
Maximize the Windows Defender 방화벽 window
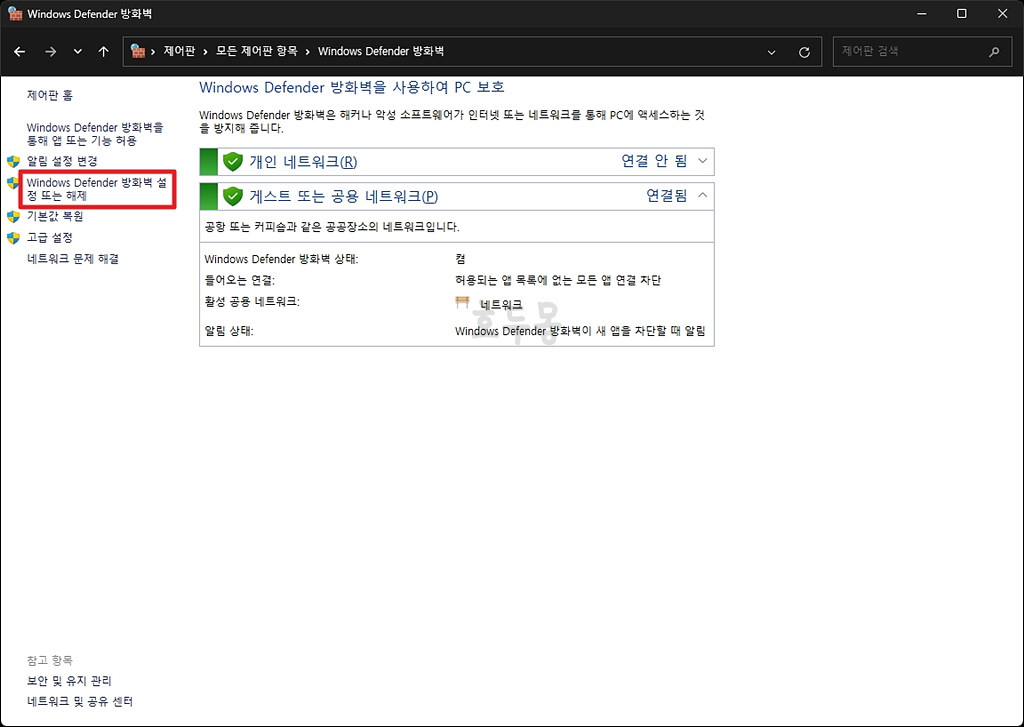(961, 14)
